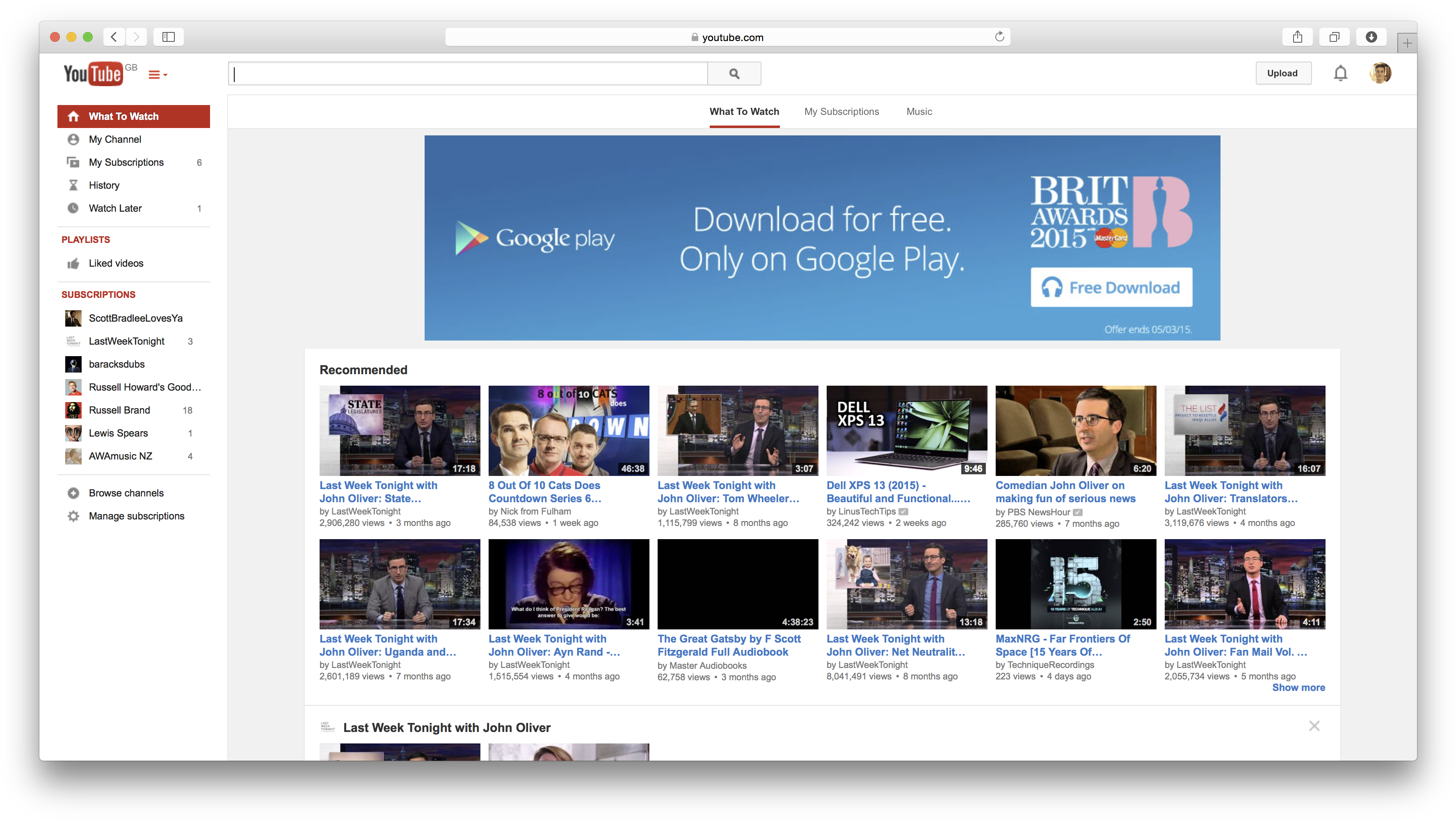Click the Russell Howard's Good channel avatar
1456x821 pixels.
[73, 387]
